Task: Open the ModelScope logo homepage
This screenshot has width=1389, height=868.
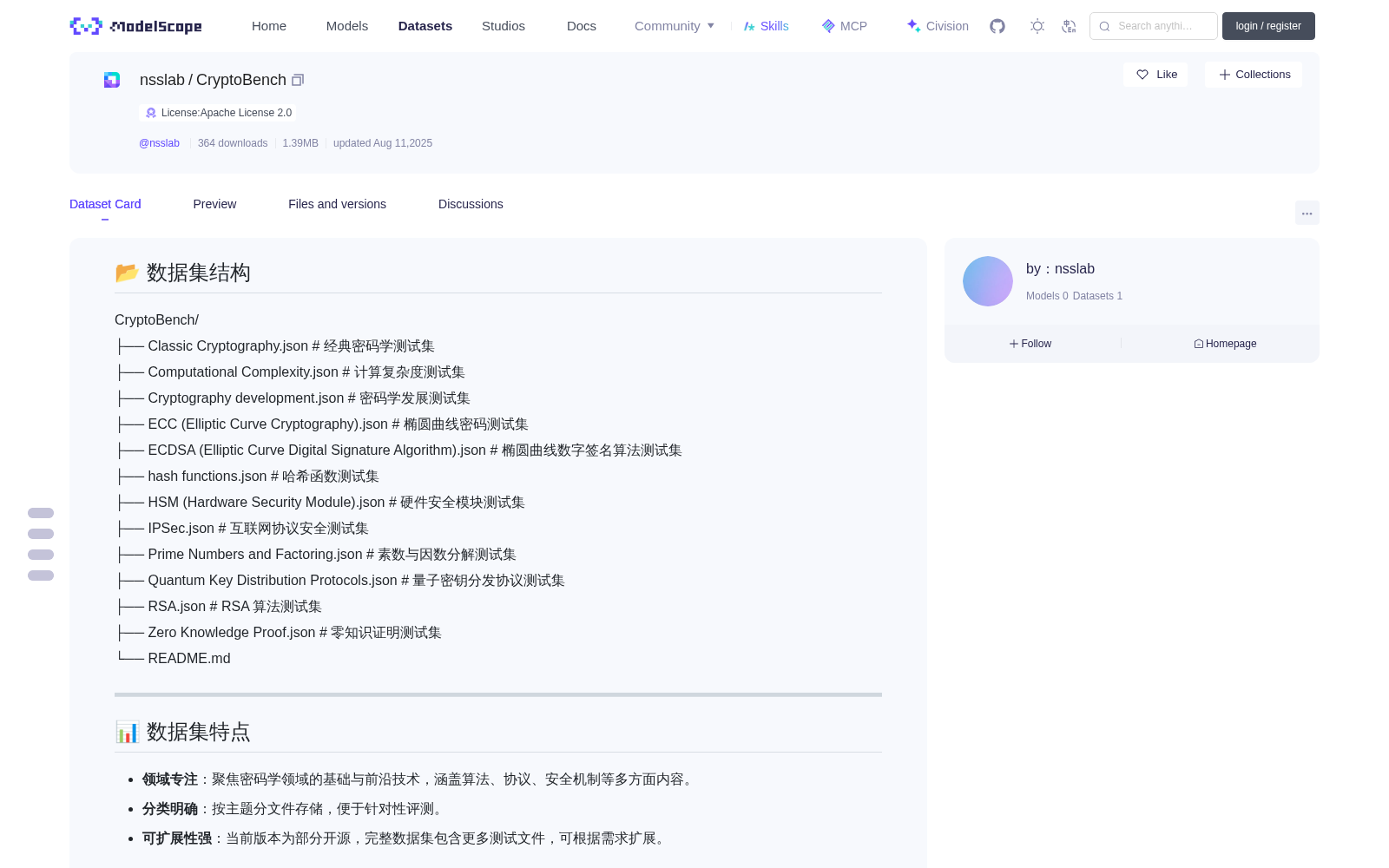Action: [135, 26]
